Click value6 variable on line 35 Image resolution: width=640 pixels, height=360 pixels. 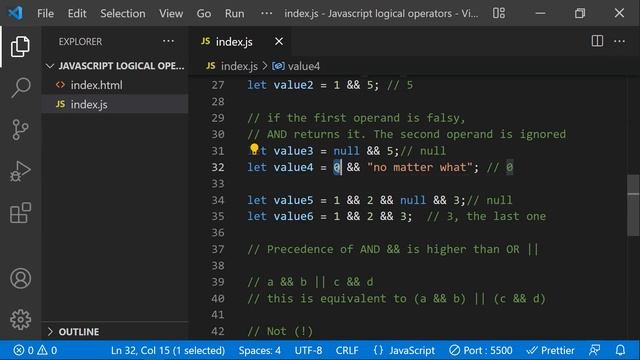tap(293, 216)
